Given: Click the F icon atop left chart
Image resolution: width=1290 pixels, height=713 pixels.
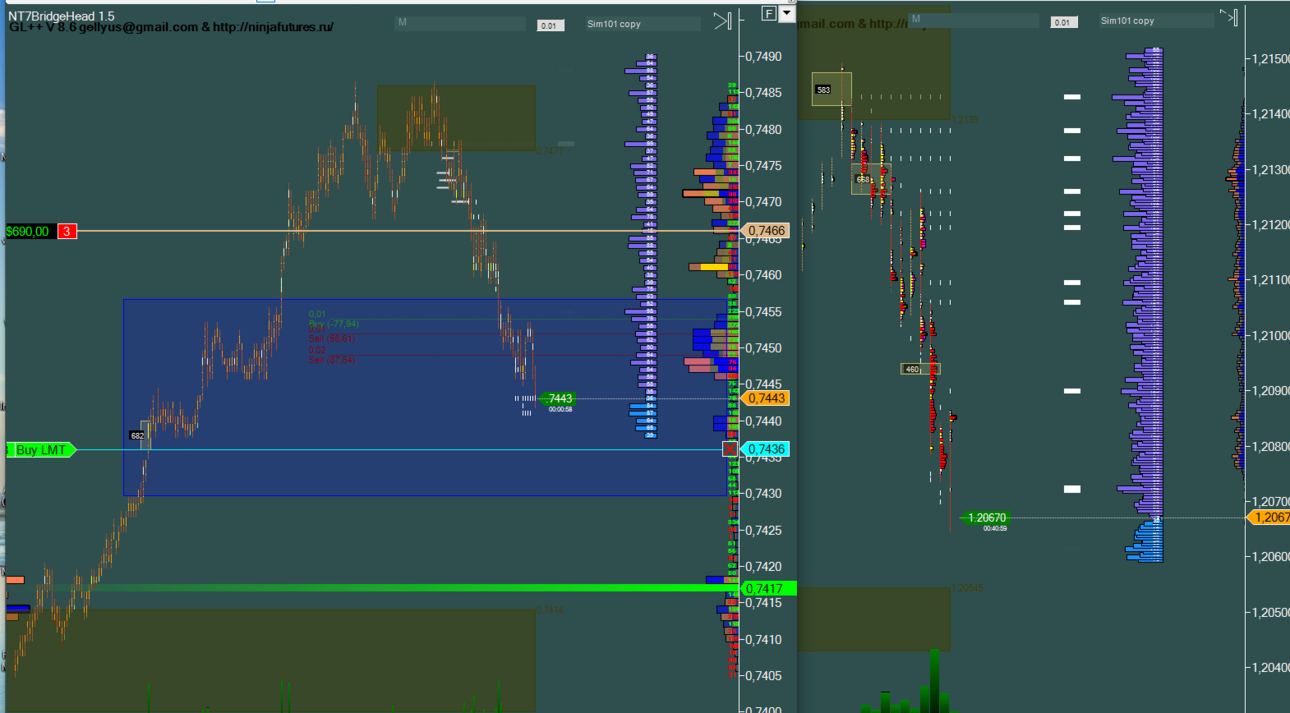Looking at the screenshot, I should pyautogui.click(x=768, y=13).
